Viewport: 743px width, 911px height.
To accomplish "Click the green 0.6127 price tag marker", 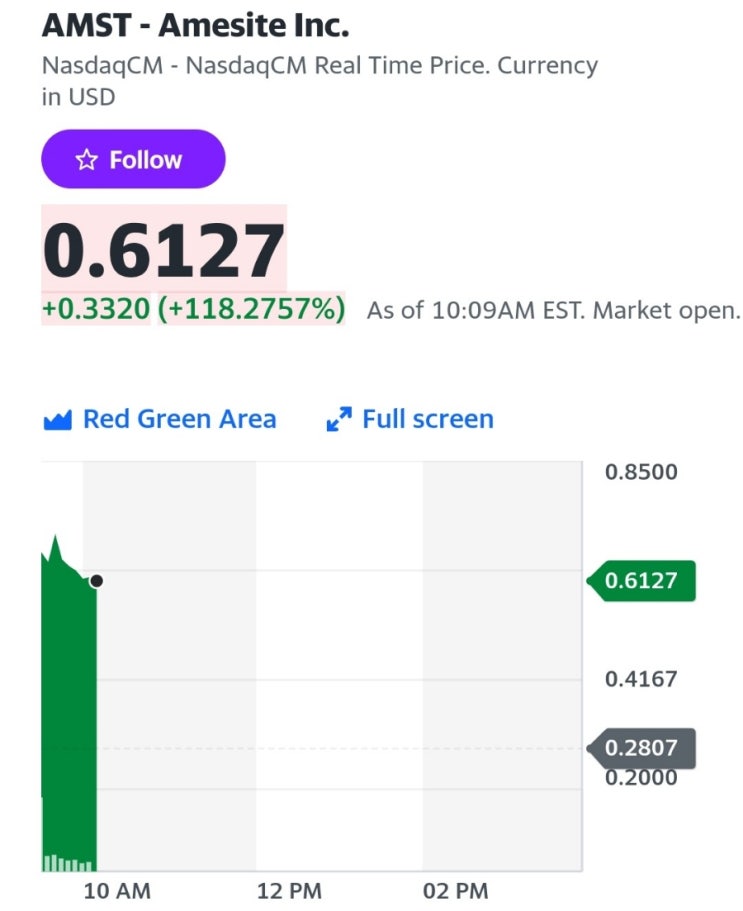I will (641, 580).
